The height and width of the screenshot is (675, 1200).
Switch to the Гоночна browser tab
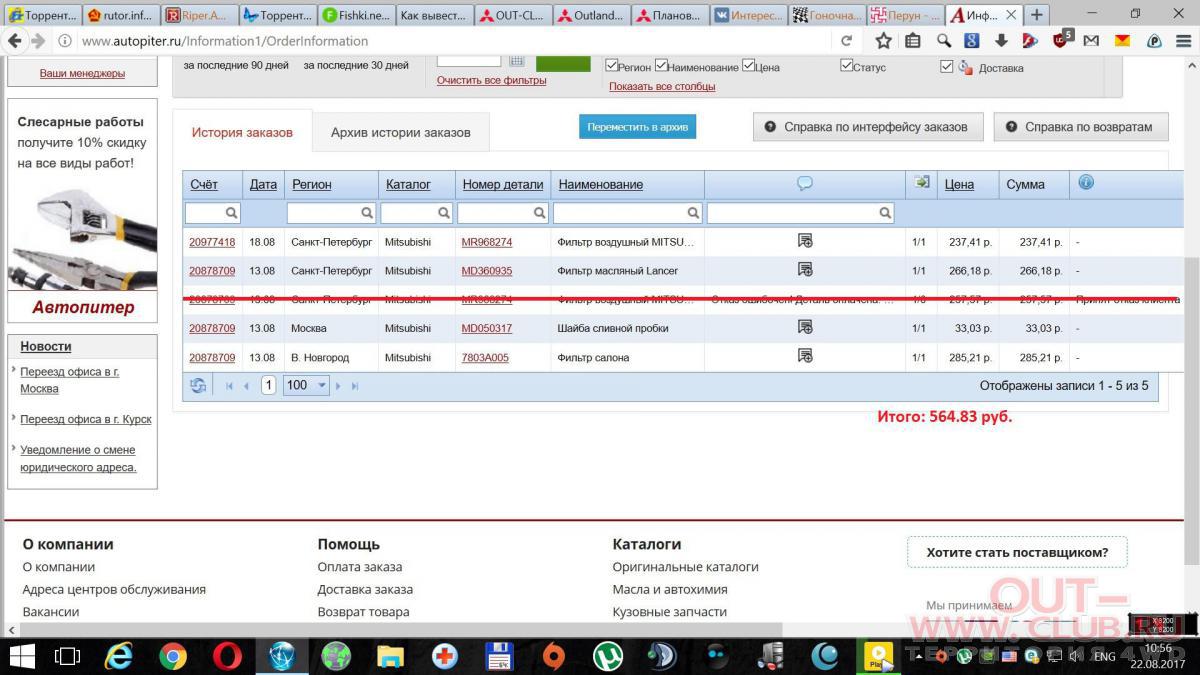[x=826, y=15]
